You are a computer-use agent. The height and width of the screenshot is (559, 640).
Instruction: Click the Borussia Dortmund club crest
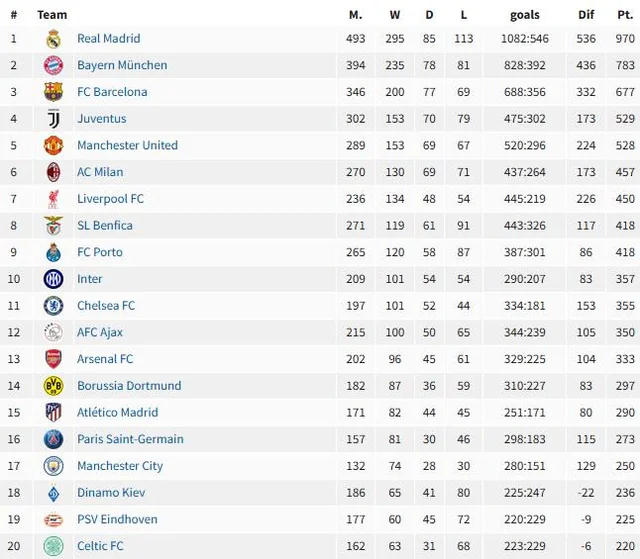53,386
